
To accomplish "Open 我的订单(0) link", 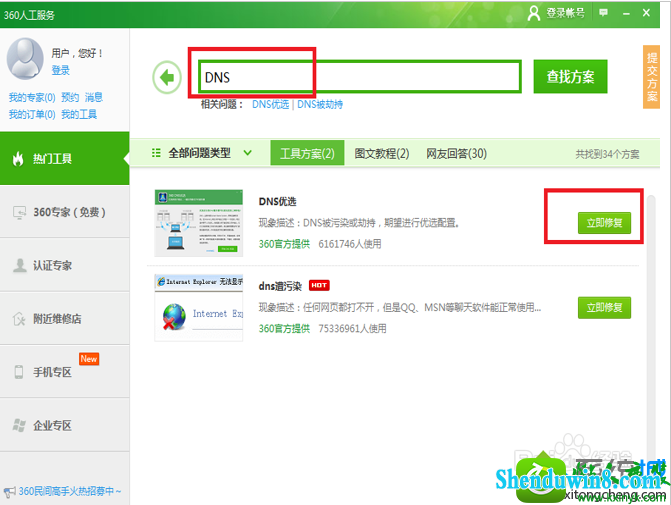I will pos(32,114).
